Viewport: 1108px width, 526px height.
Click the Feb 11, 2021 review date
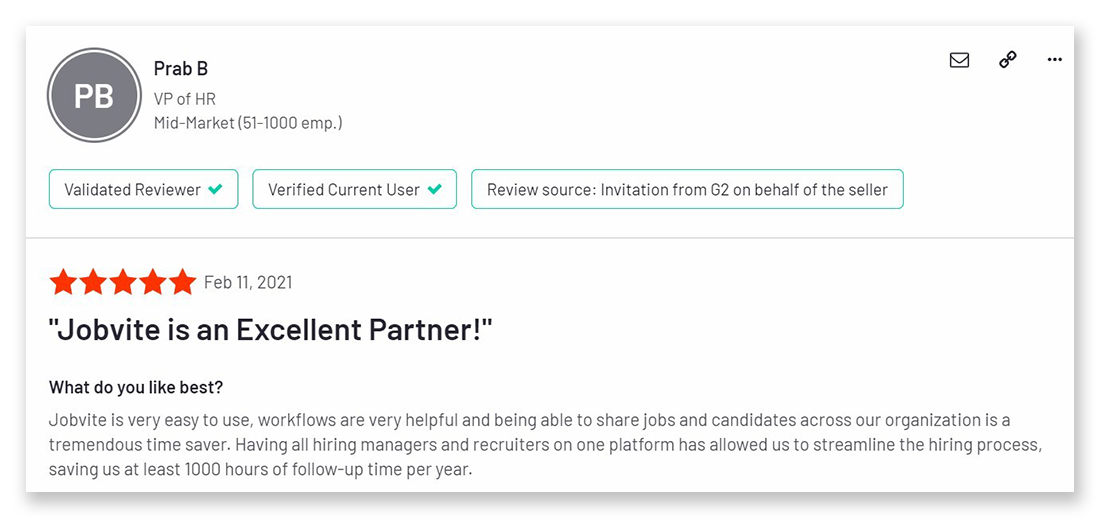tap(248, 283)
